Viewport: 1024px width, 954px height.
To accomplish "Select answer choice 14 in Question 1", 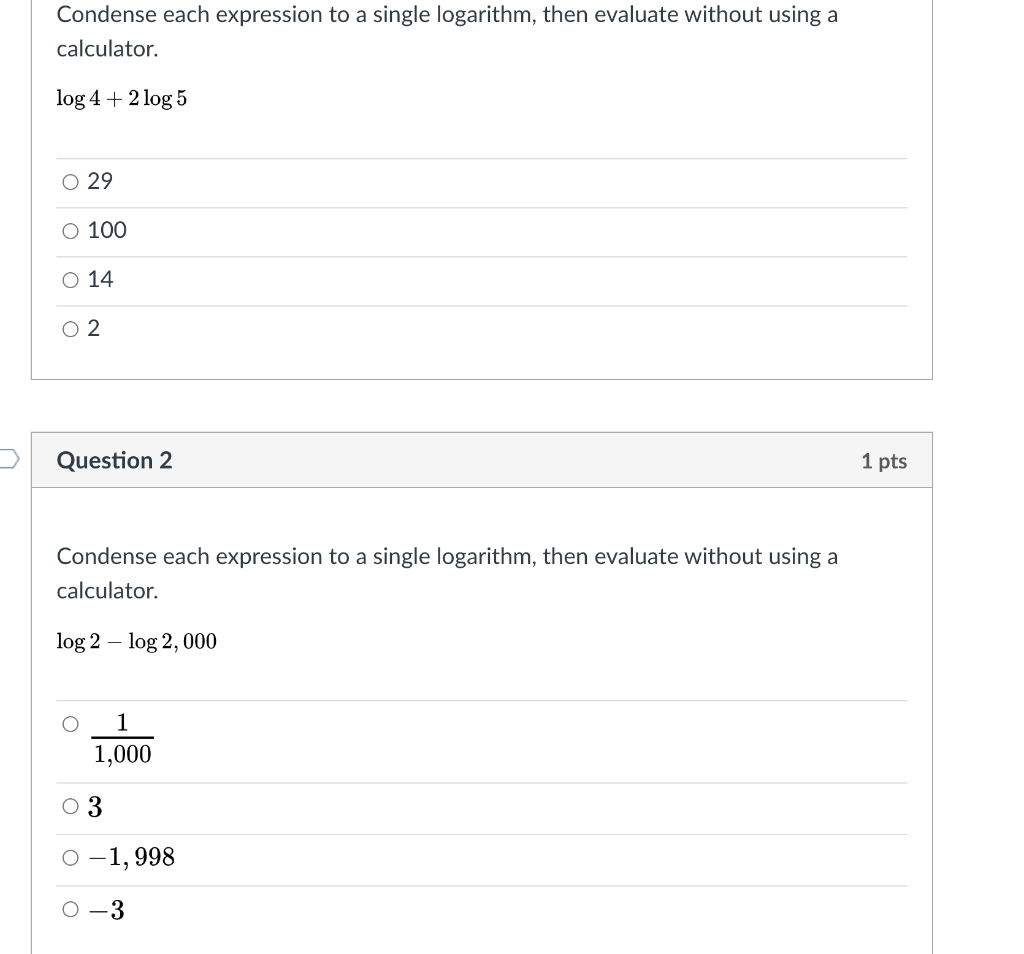I will (70, 279).
